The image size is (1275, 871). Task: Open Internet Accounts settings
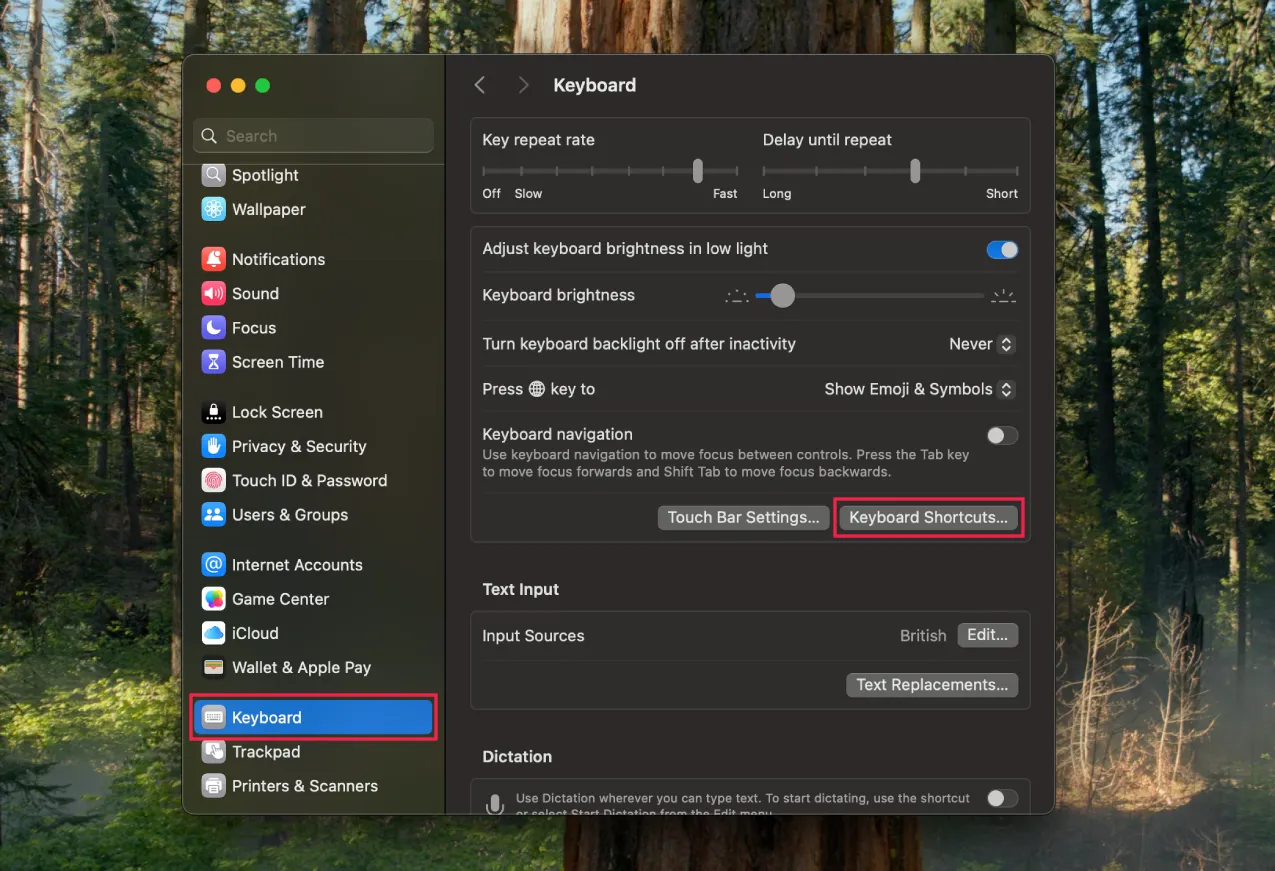tap(313, 564)
